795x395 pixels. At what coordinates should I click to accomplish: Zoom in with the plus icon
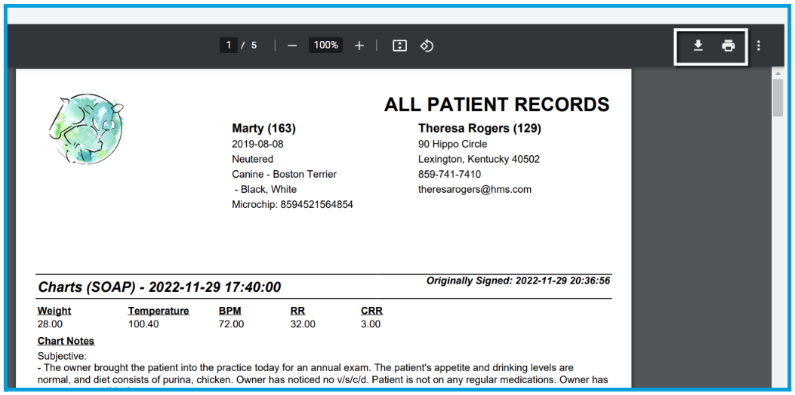click(359, 46)
